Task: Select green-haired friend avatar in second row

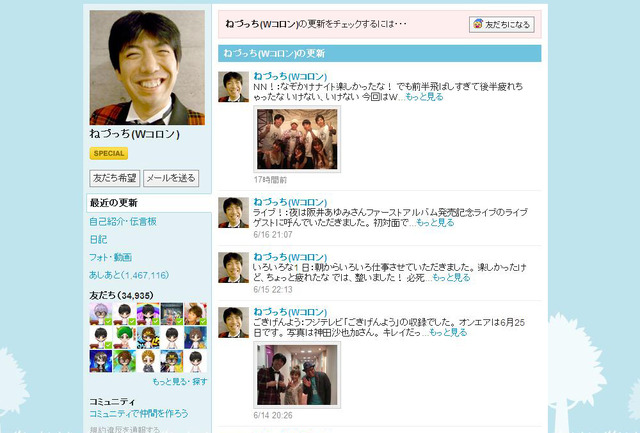Action: pos(123,335)
